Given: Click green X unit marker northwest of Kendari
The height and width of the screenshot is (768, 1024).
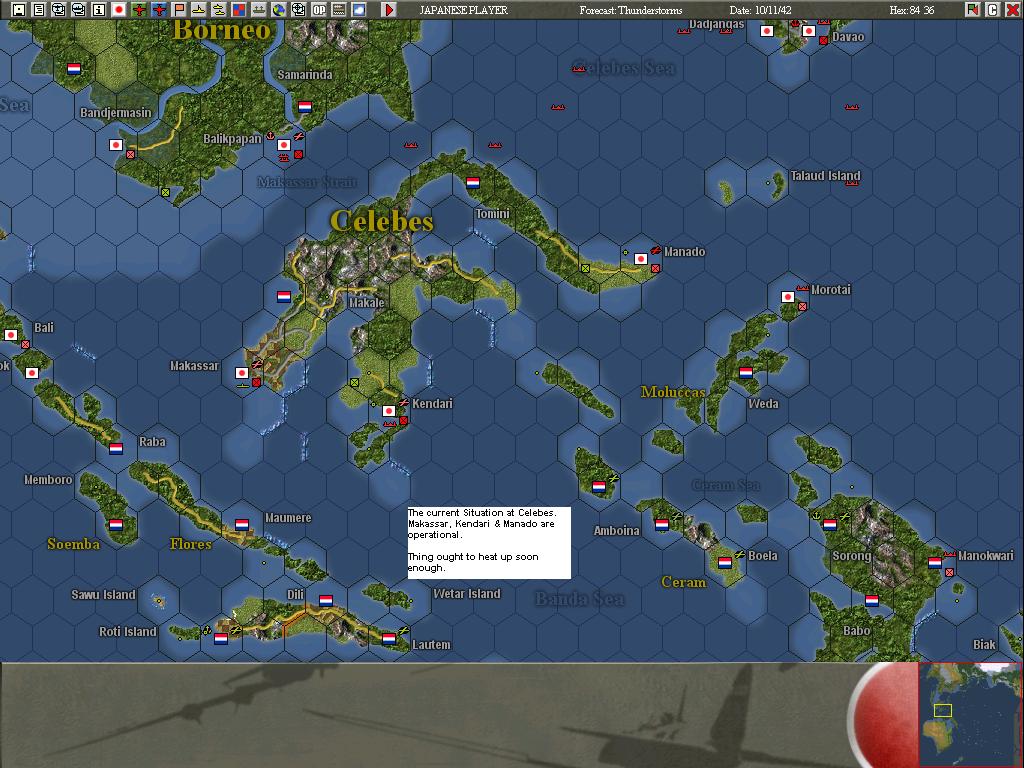Looking at the screenshot, I should 354,382.
